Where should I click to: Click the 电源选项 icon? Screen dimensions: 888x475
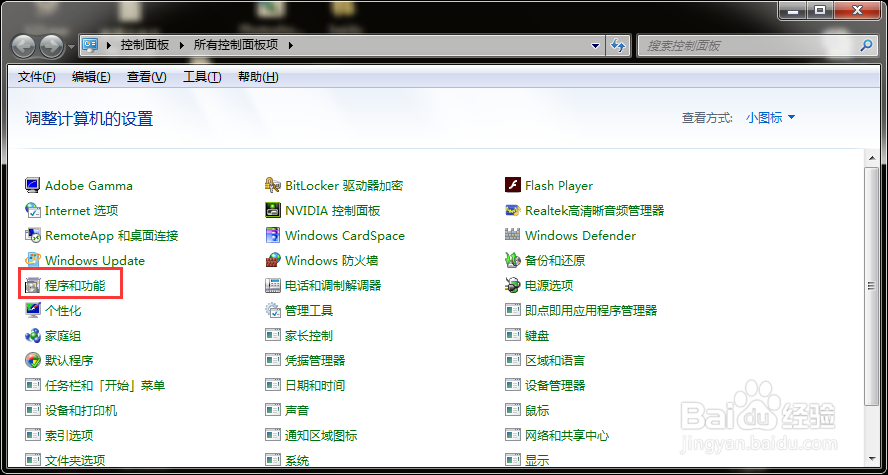(513, 285)
